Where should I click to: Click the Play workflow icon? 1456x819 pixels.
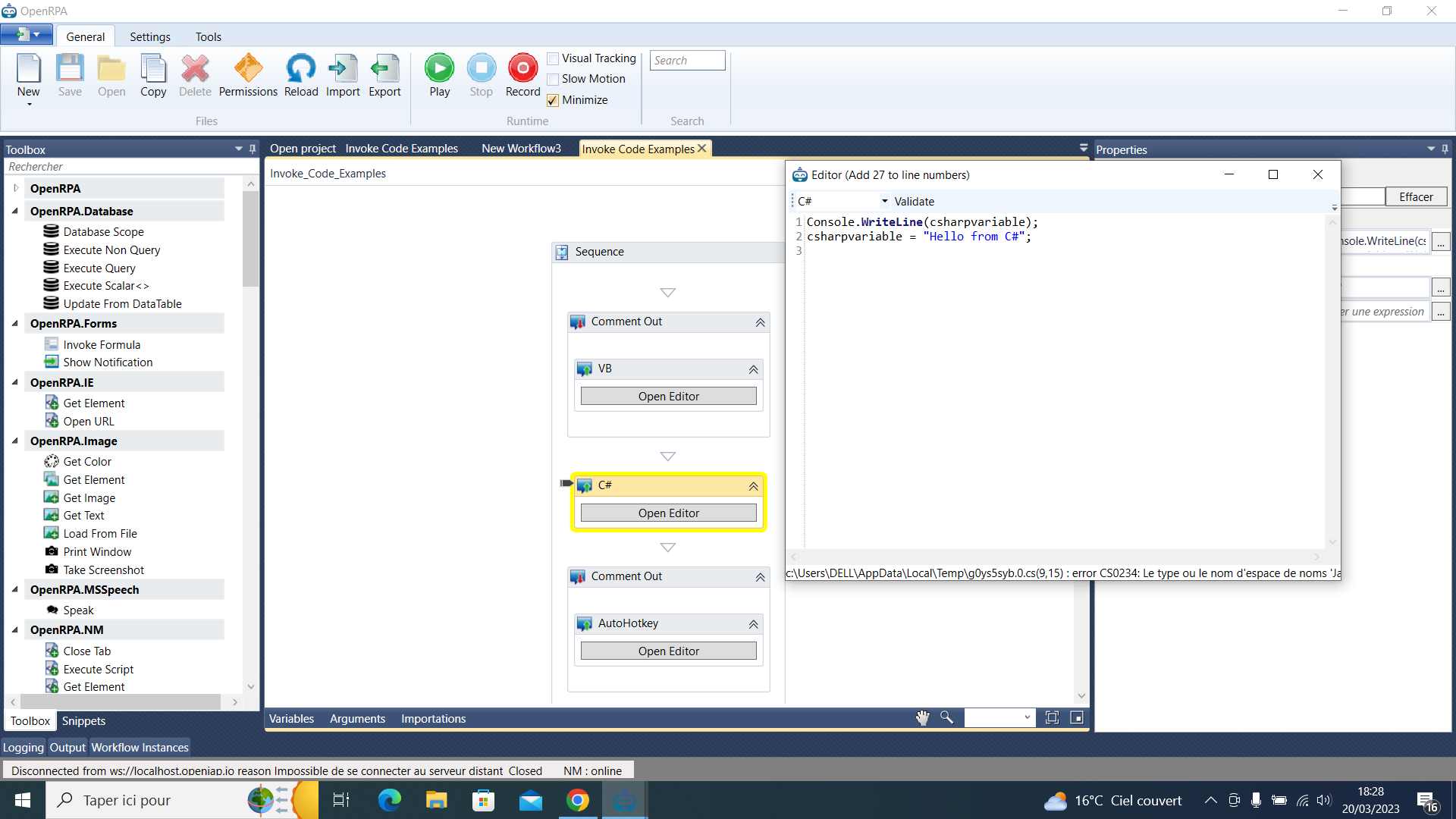click(x=439, y=68)
